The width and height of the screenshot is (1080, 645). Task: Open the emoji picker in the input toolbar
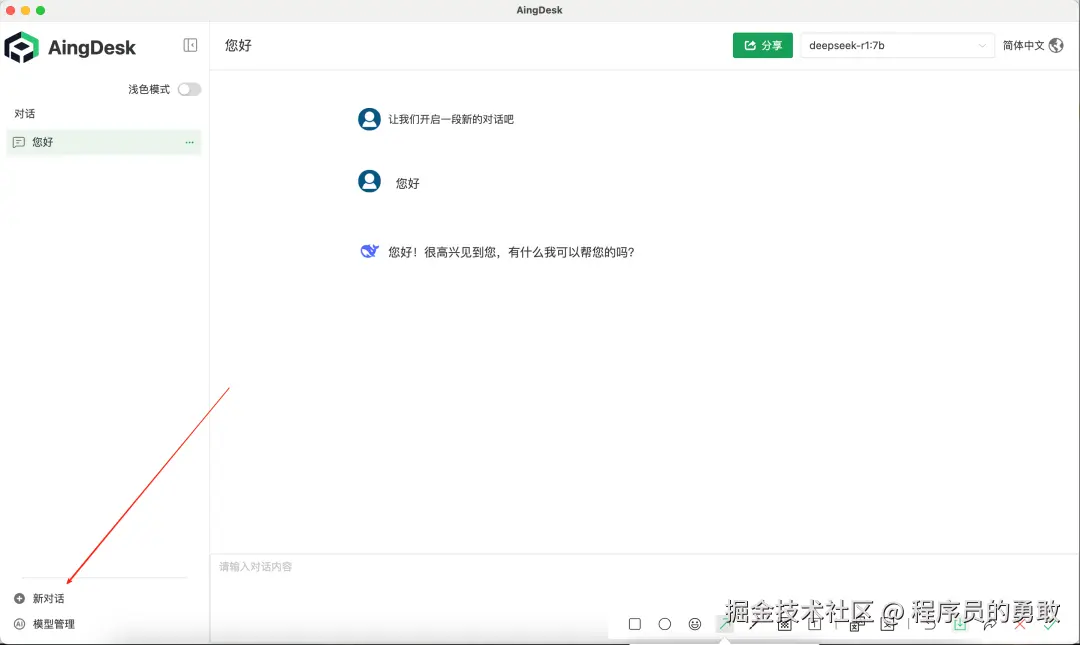(x=695, y=623)
